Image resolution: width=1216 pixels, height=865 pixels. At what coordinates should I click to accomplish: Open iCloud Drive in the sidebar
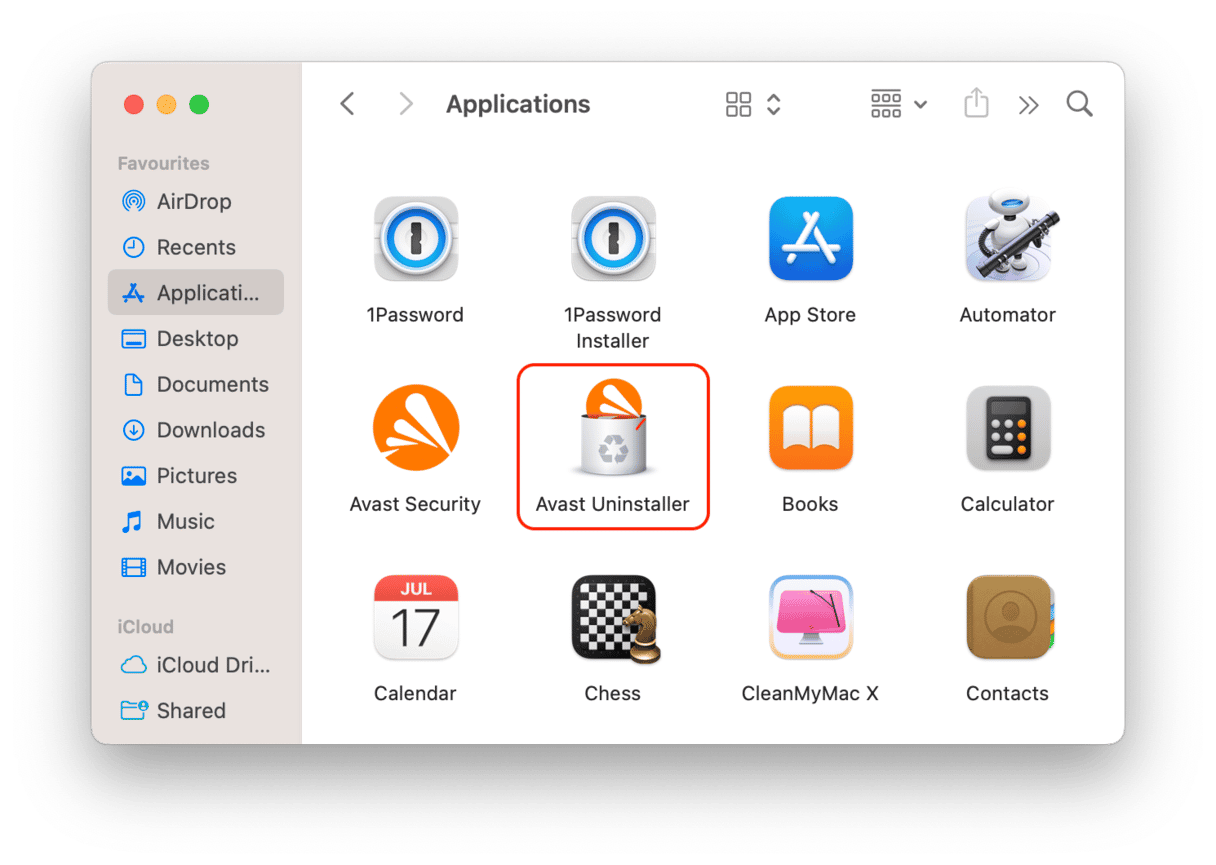[196, 665]
